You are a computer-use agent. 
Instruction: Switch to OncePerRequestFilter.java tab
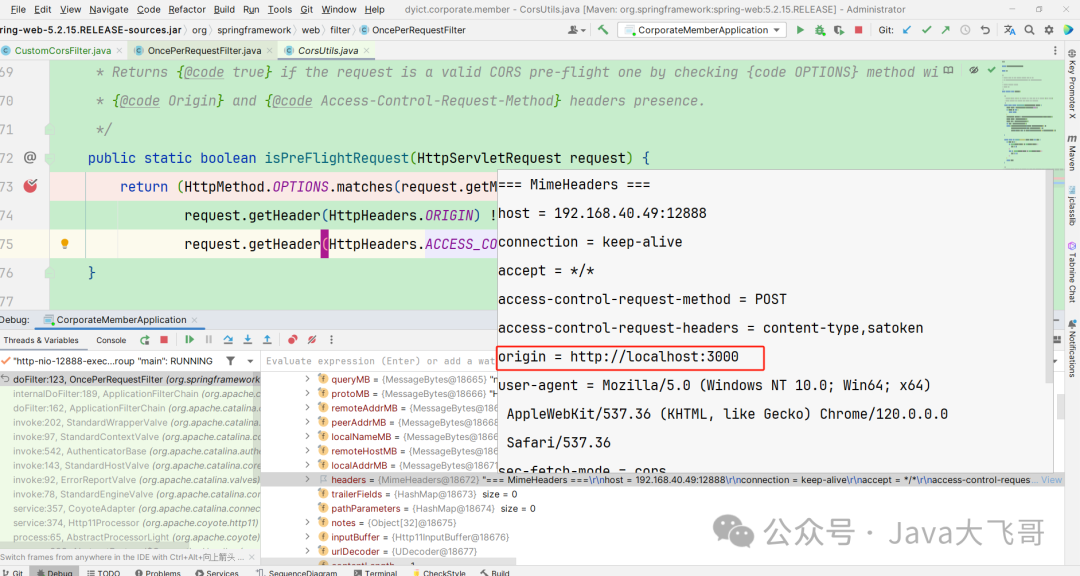coord(204,50)
